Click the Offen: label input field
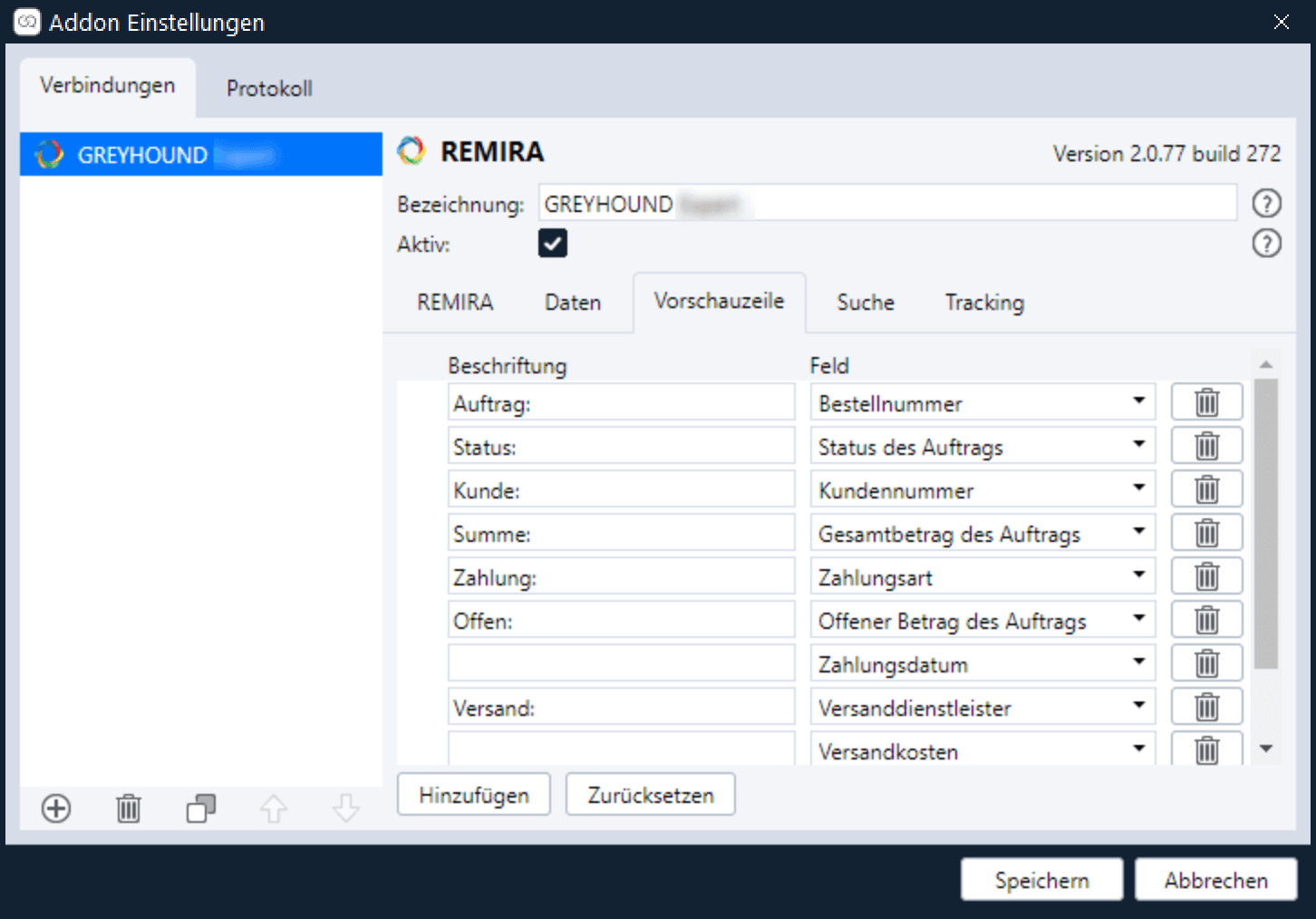This screenshot has height=919, width=1316. coord(621,620)
